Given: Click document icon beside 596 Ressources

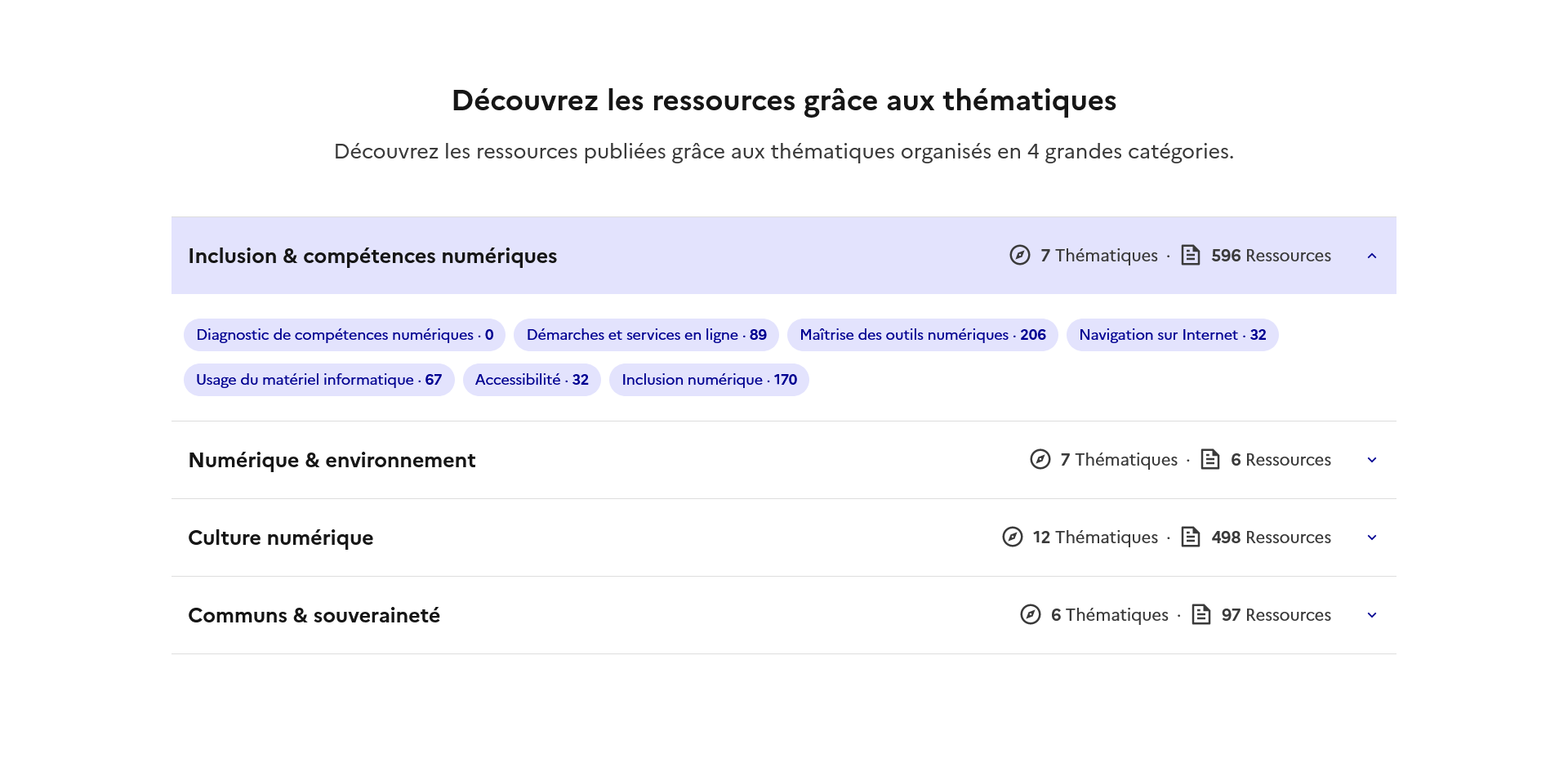Looking at the screenshot, I should [1191, 256].
